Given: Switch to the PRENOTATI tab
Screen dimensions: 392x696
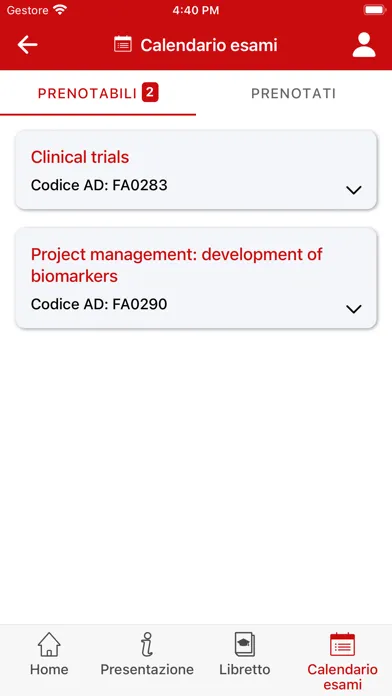Looking at the screenshot, I should tap(293, 93).
